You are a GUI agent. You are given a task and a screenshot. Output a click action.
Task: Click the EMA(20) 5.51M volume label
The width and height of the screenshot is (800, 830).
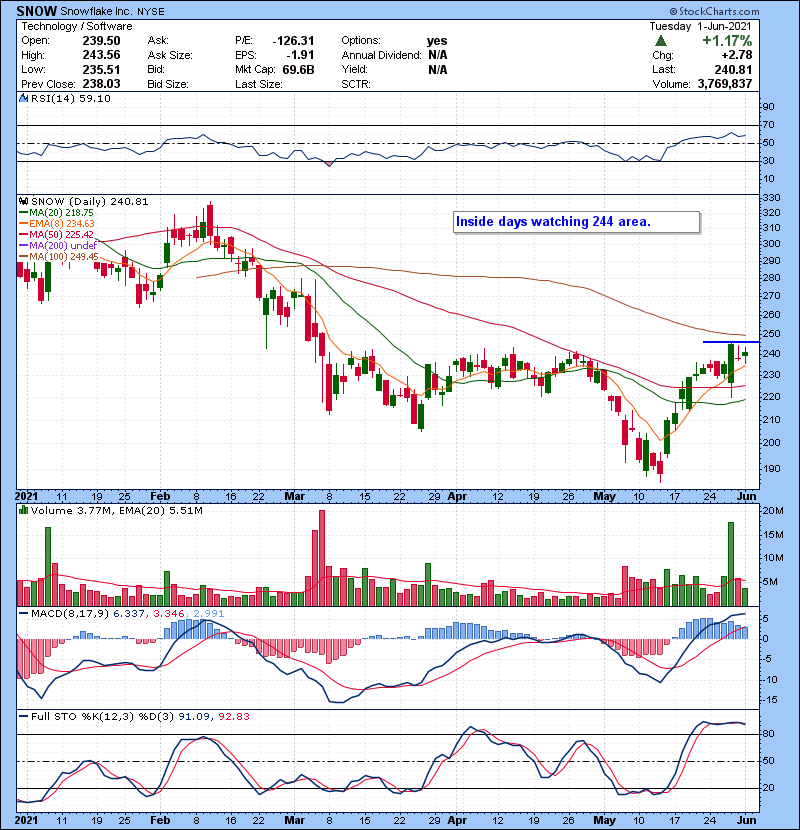(160, 510)
